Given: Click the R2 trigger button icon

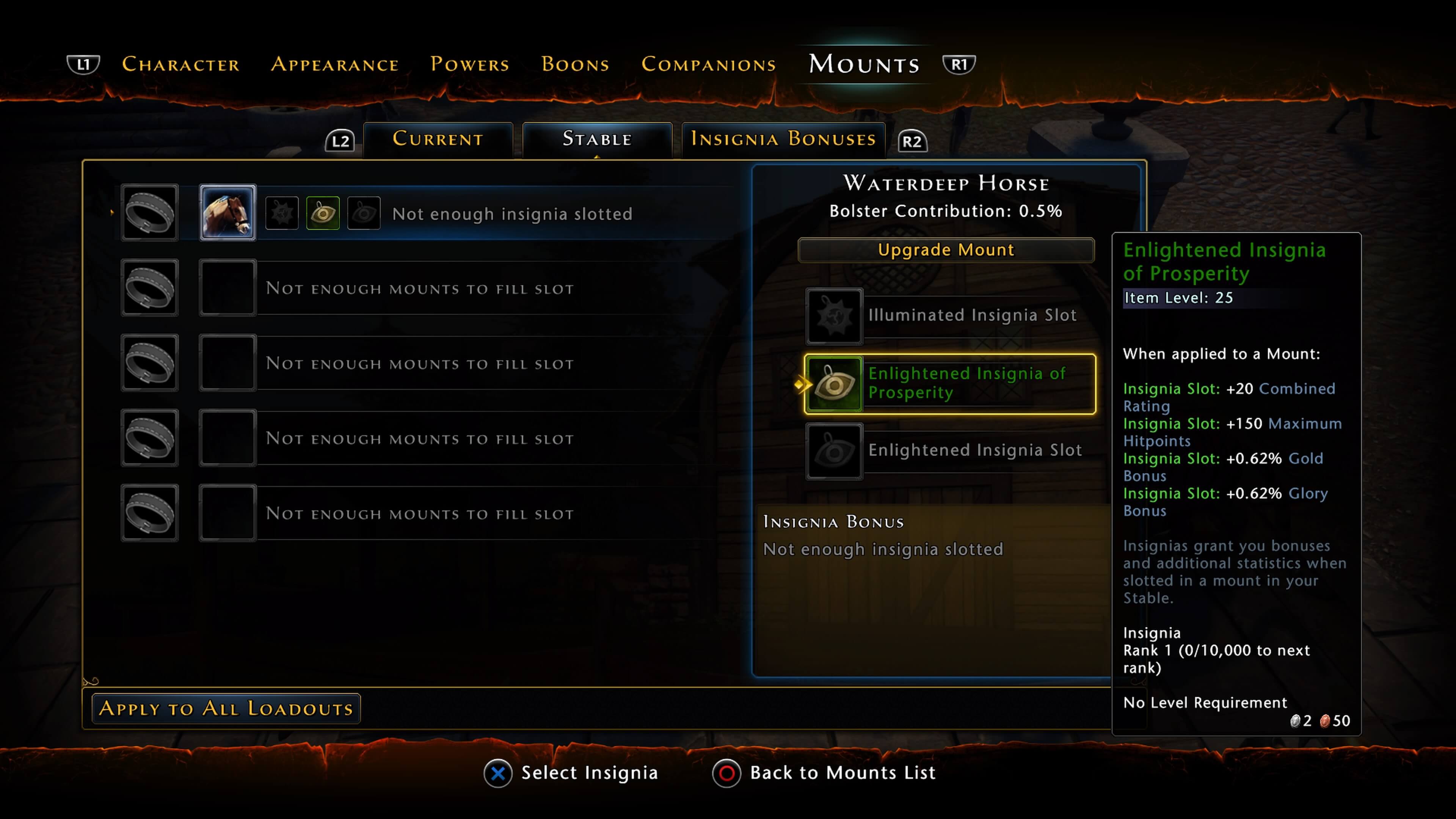Looking at the screenshot, I should [x=912, y=141].
